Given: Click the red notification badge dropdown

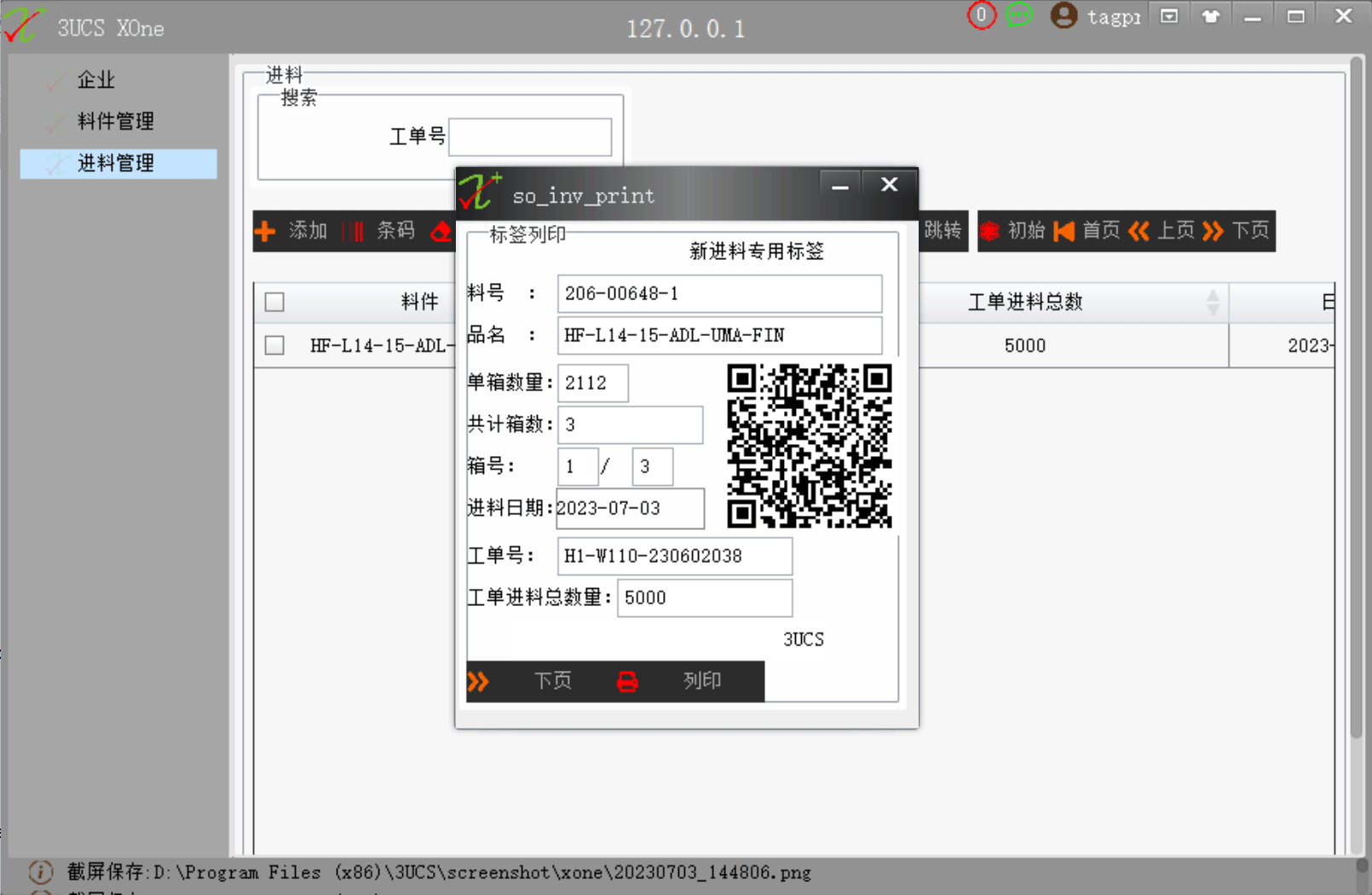Looking at the screenshot, I should tap(981, 14).
